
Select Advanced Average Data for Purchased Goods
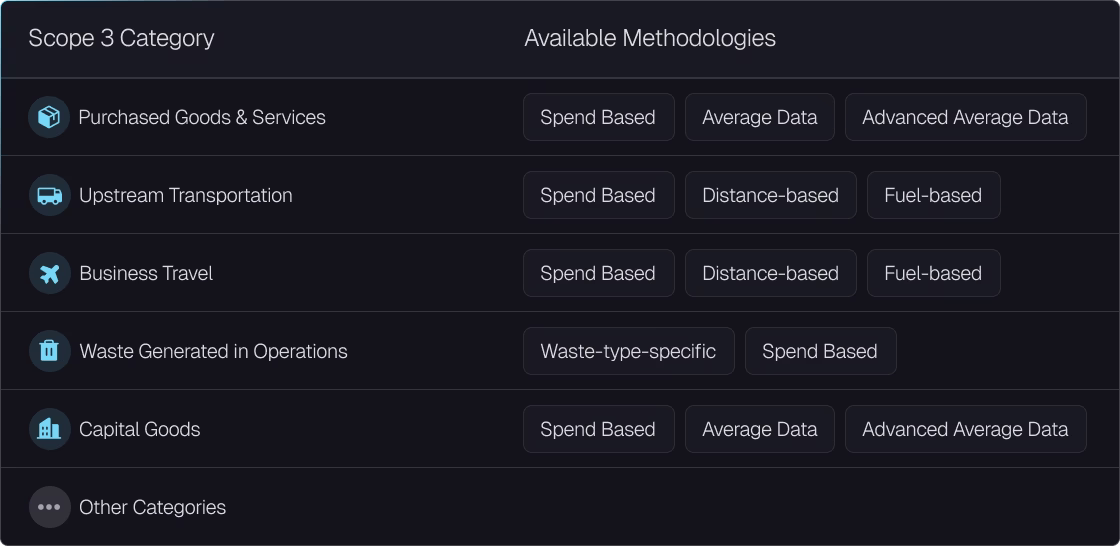coord(966,117)
